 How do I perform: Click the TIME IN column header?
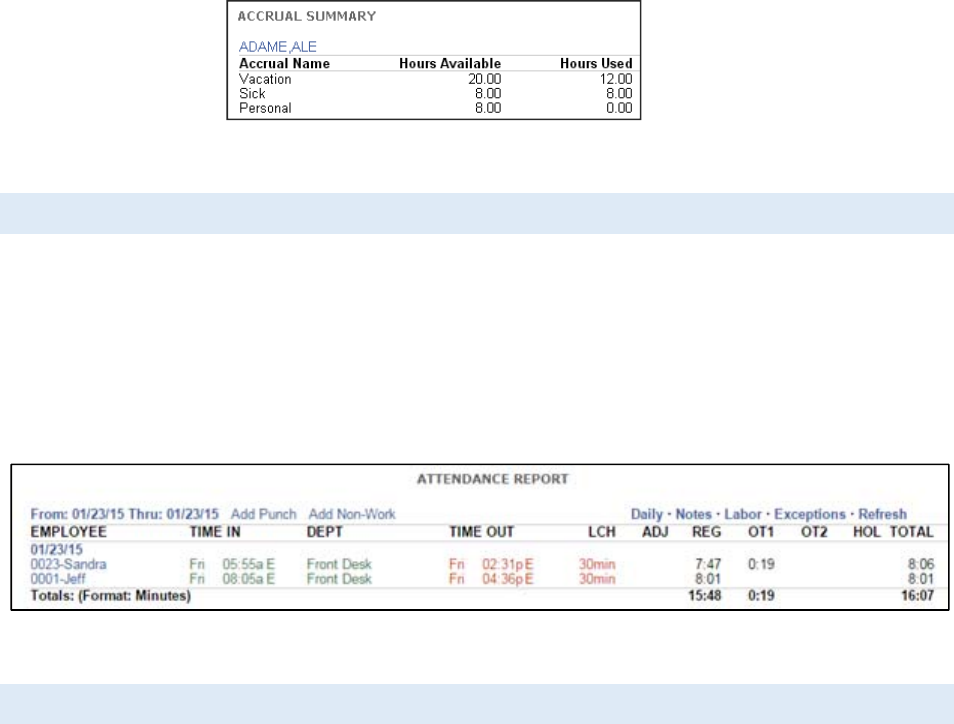pyautogui.click(x=215, y=532)
